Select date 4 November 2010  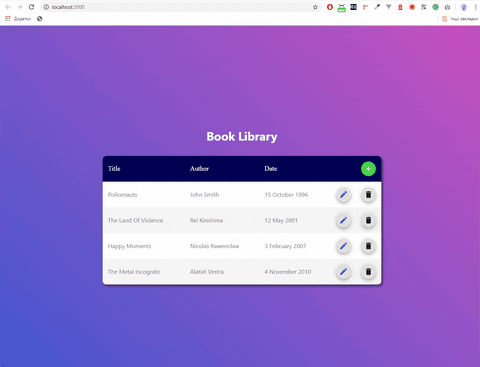[288, 272]
